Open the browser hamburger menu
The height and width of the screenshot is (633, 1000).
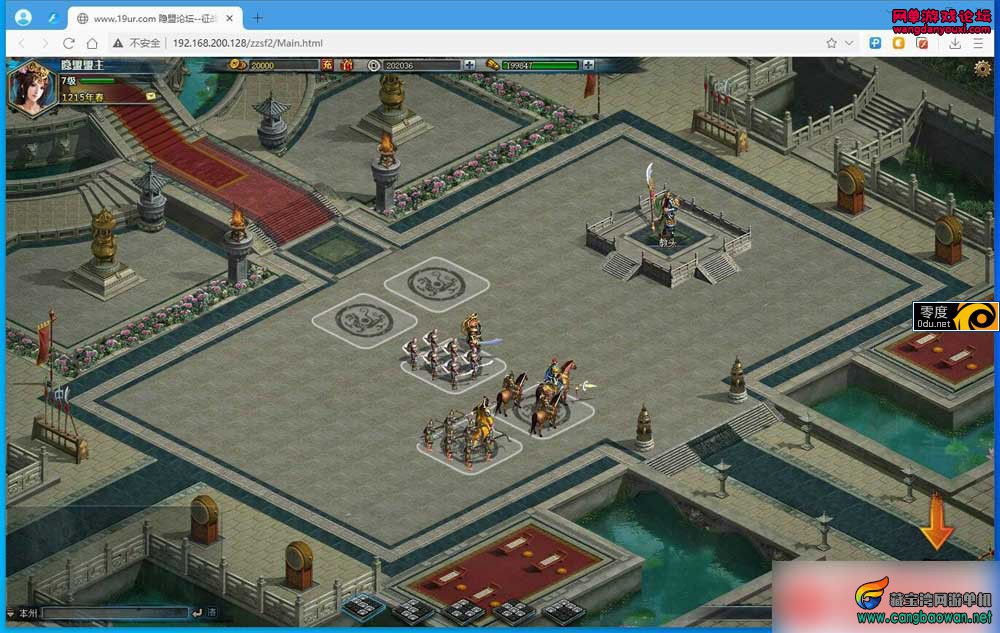[x=978, y=43]
